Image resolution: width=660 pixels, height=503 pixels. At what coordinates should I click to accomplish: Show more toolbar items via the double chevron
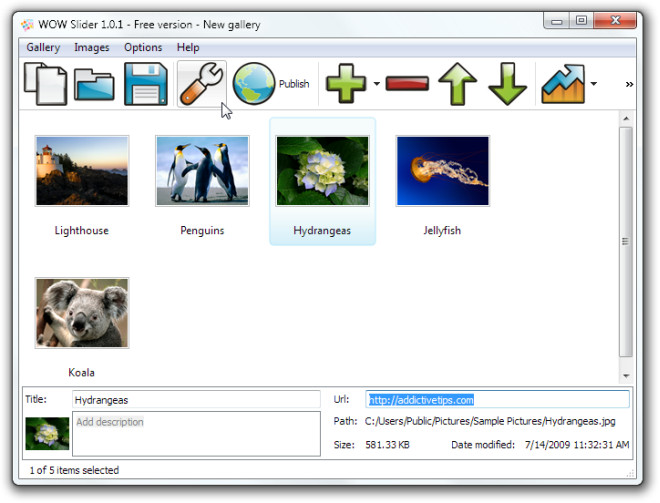click(x=629, y=84)
